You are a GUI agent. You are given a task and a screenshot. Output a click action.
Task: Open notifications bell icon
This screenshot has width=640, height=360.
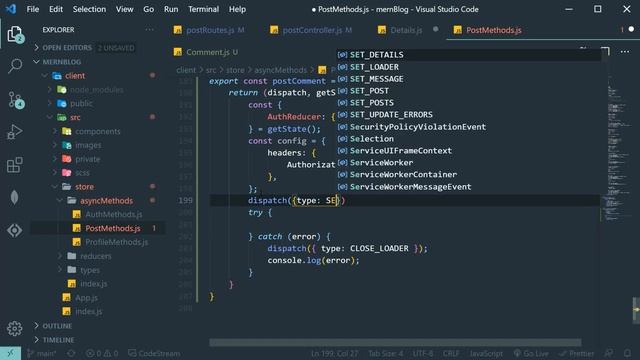(627, 353)
